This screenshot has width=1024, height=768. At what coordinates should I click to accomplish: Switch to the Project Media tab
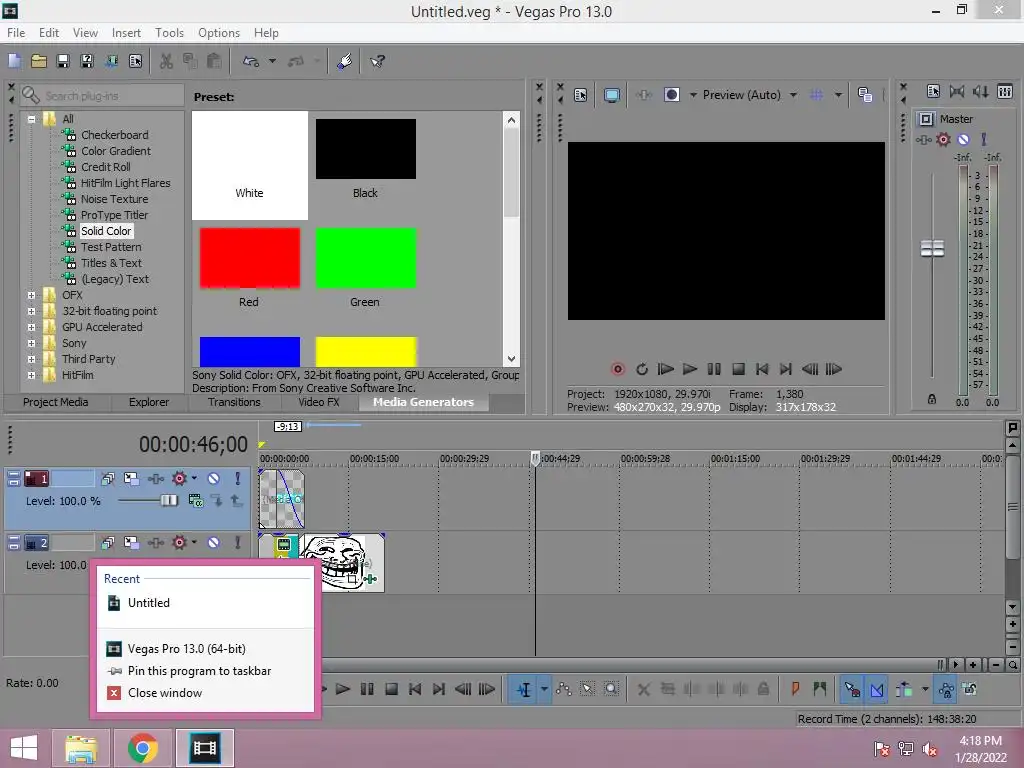point(56,402)
